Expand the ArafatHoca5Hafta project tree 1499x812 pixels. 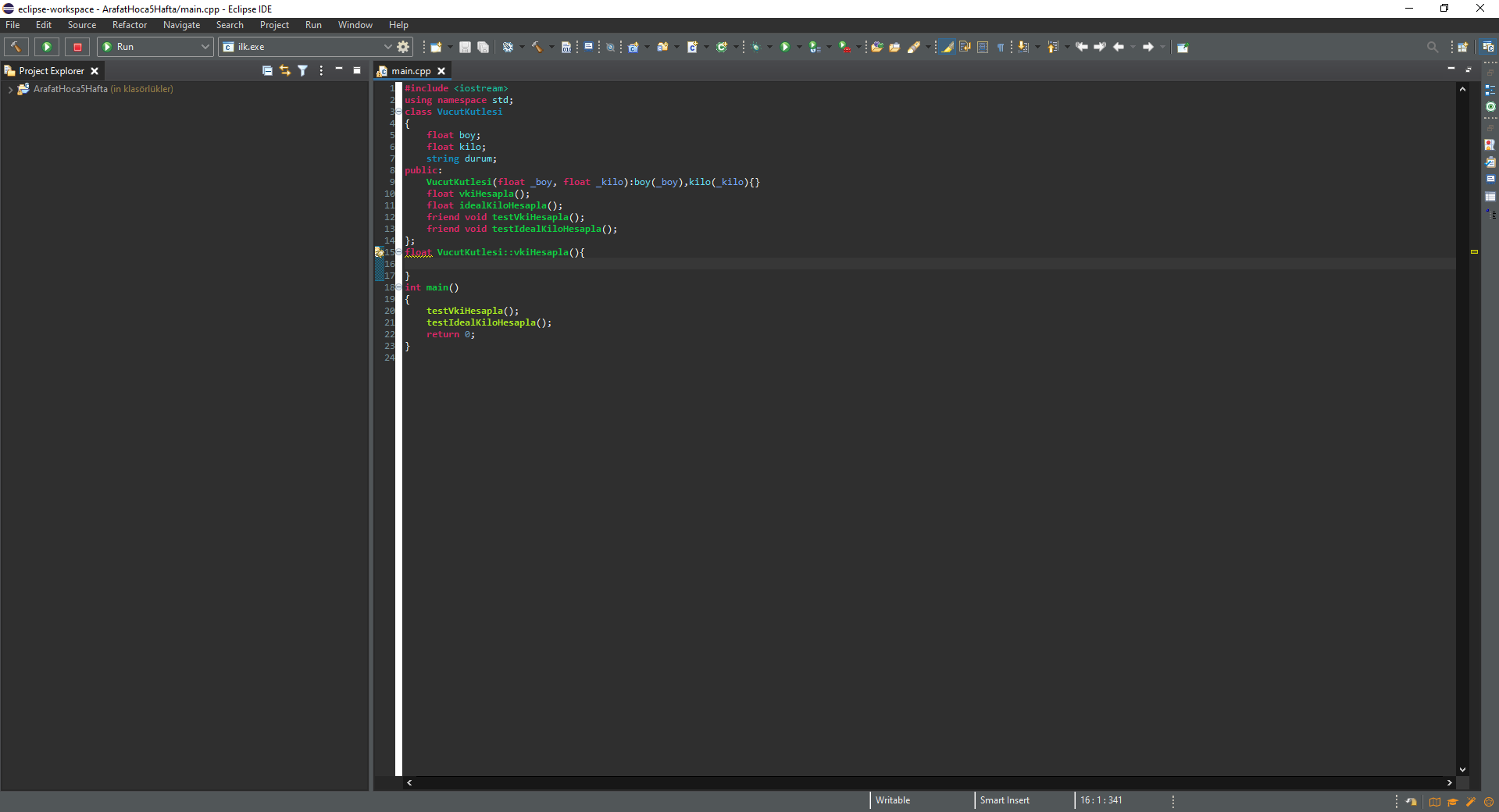(9, 89)
